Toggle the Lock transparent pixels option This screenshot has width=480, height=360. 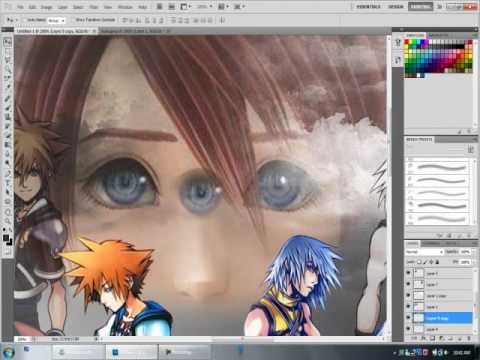pos(419,262)
